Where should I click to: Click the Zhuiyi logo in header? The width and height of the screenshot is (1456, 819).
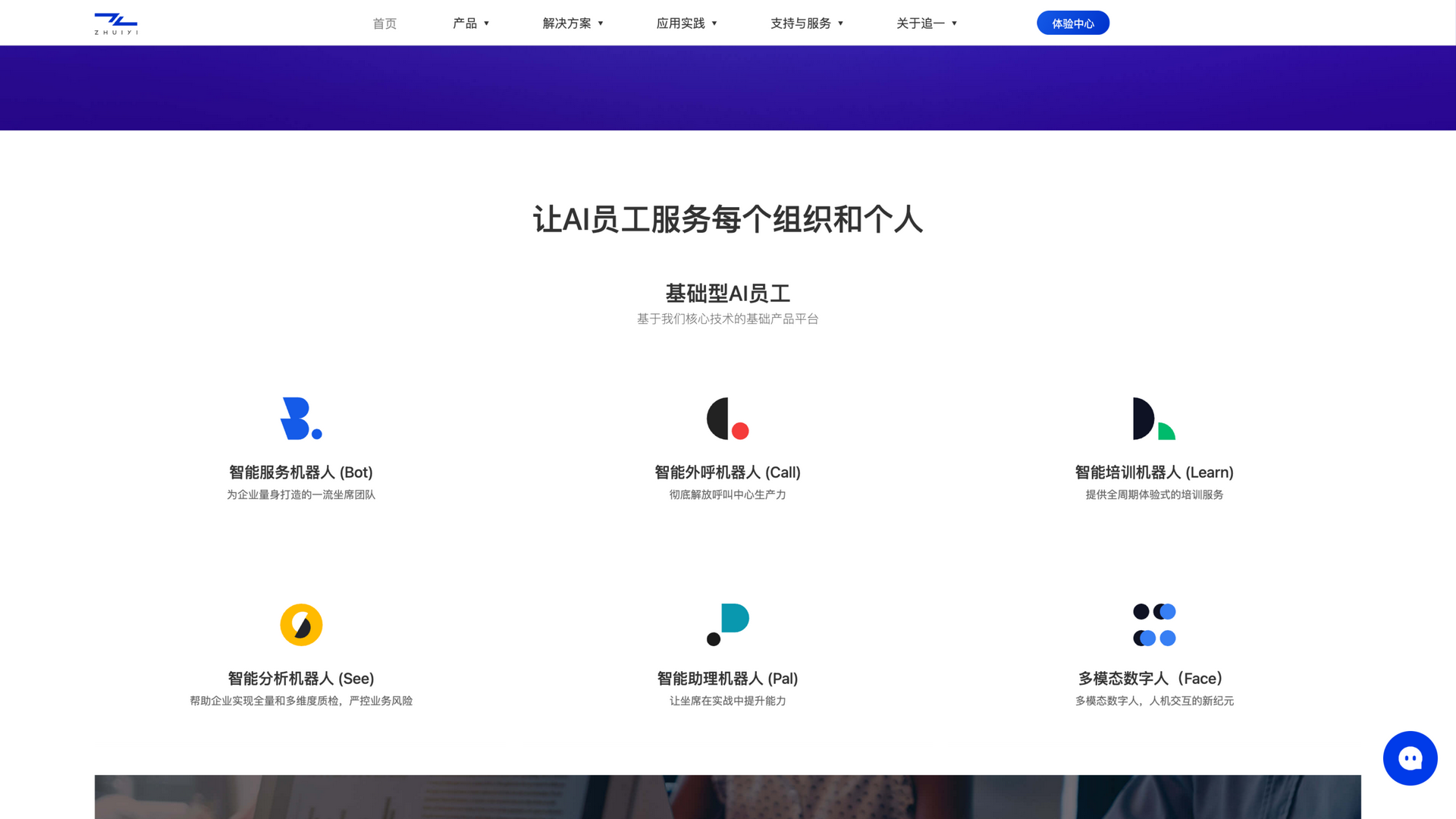pyautogui.click(x=116, y=24)
